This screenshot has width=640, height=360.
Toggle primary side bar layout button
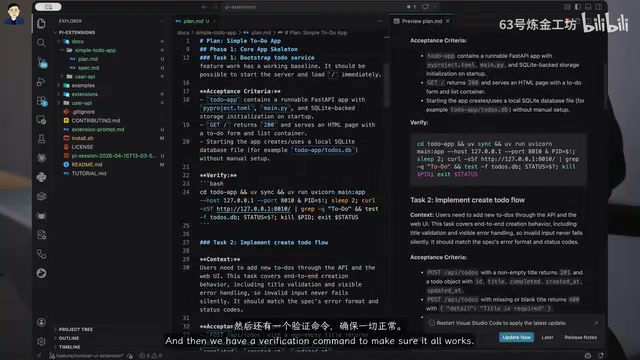[578, 7]
